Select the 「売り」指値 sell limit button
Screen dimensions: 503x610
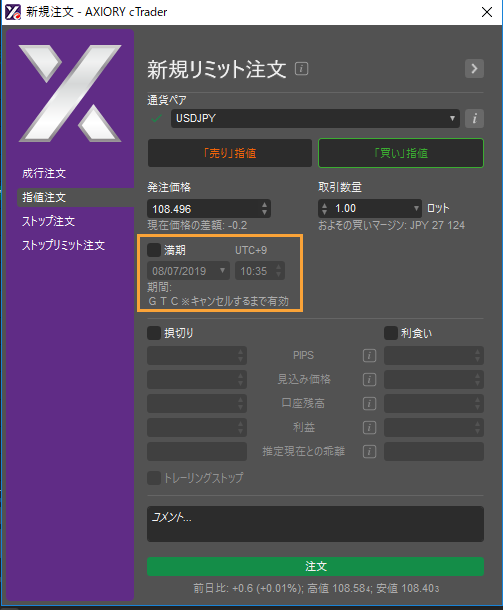(230, 153)
